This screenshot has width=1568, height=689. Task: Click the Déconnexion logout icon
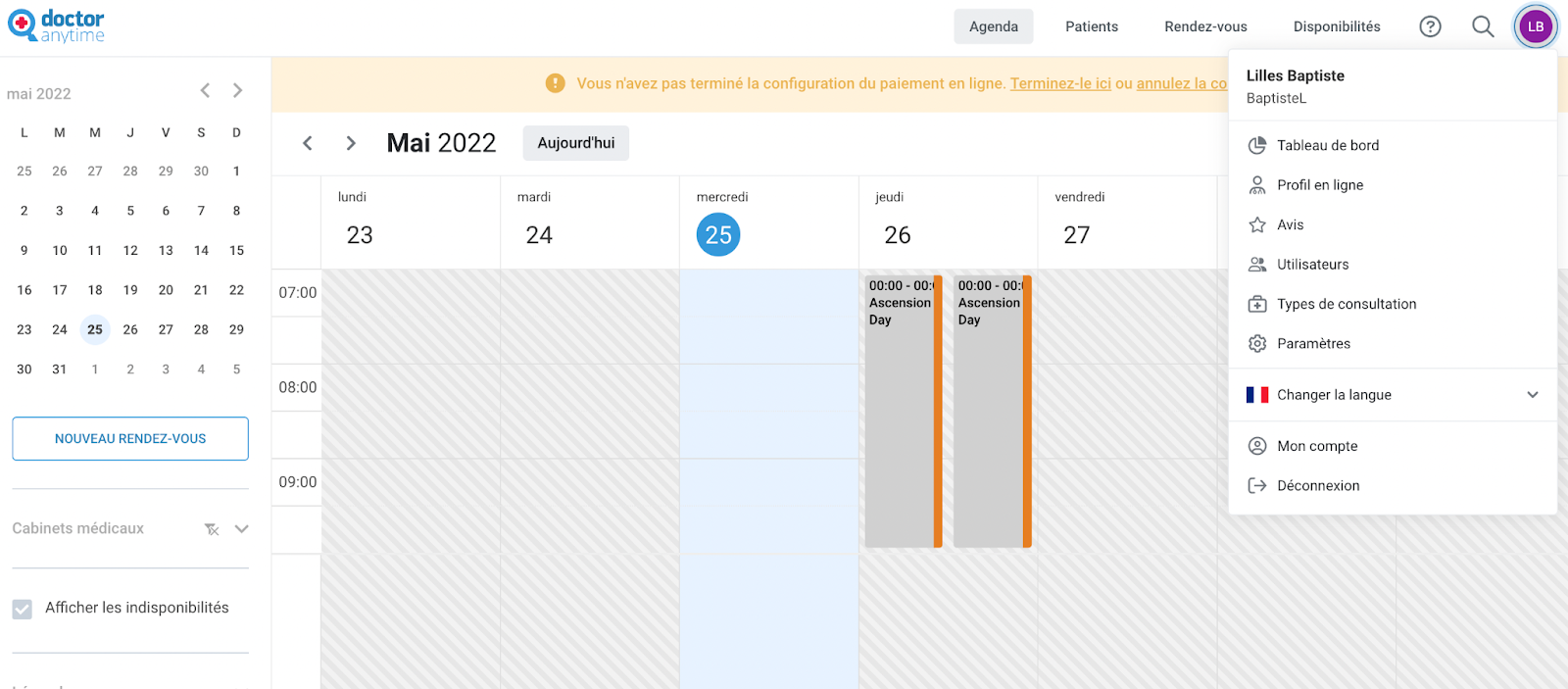tap(1257, 485)
